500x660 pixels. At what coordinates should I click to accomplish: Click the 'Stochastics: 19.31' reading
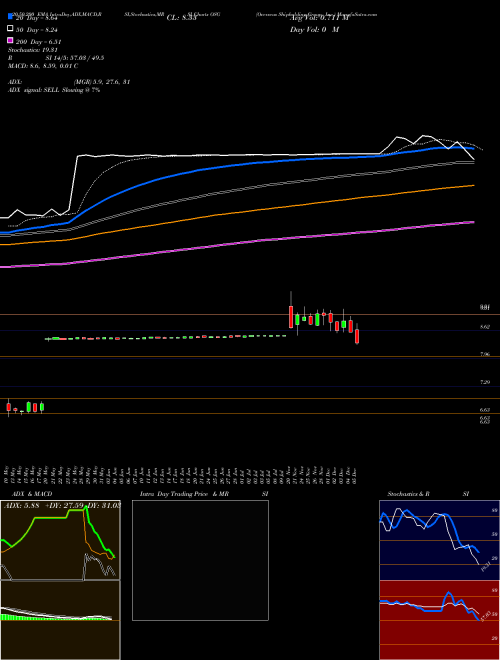point(32,50)
